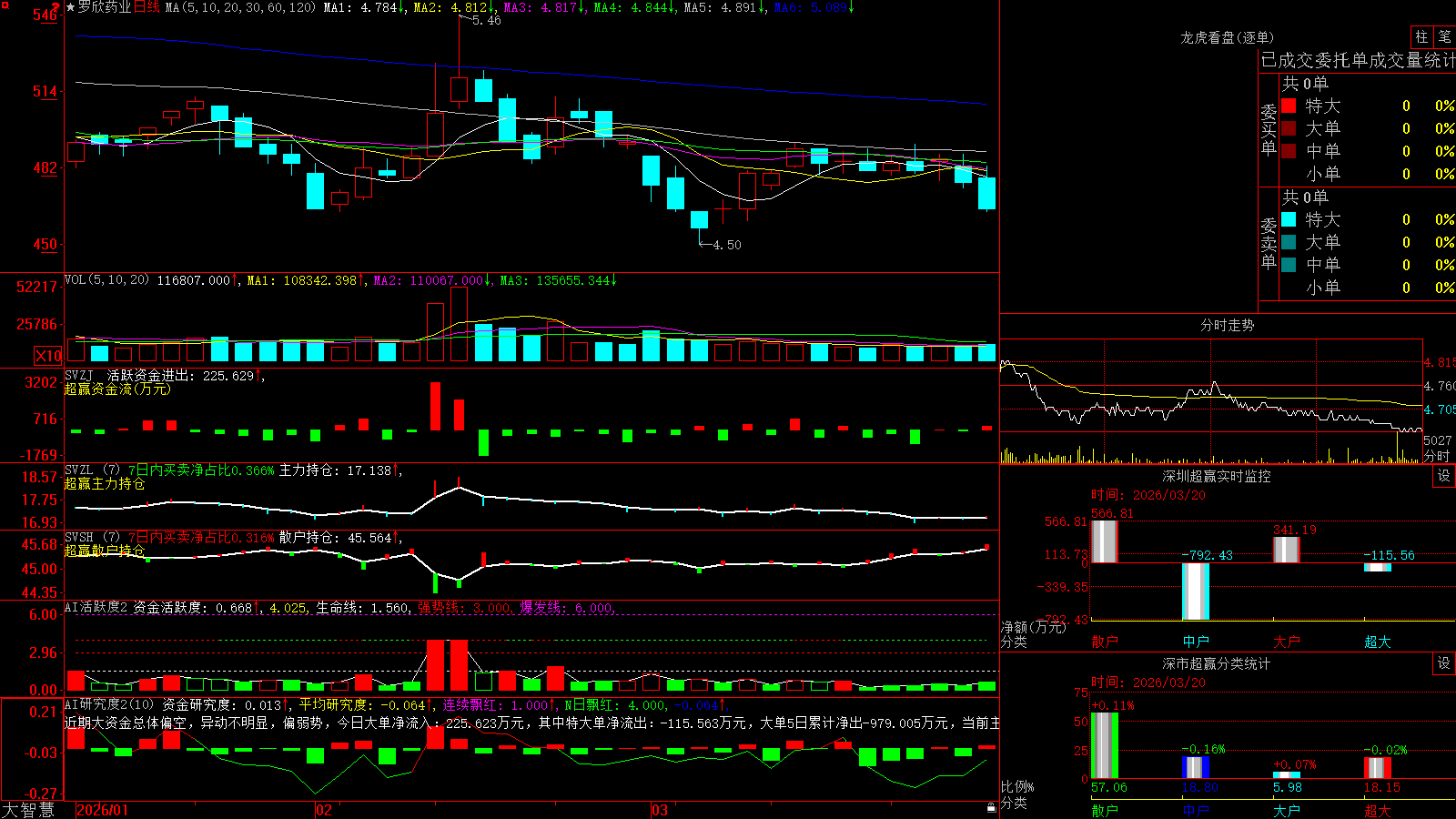Open 设 settings for 深圳超赢实时监控
The image size is (1456, 819).
[x=1444, y=476]
